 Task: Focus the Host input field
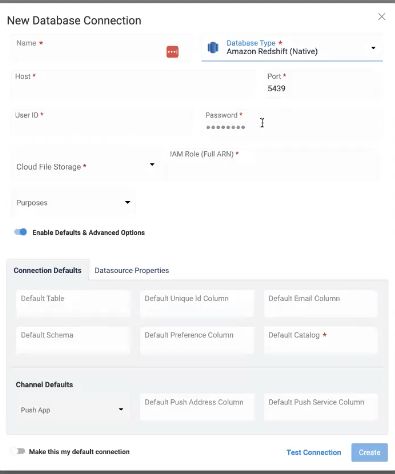click(133, 84)
